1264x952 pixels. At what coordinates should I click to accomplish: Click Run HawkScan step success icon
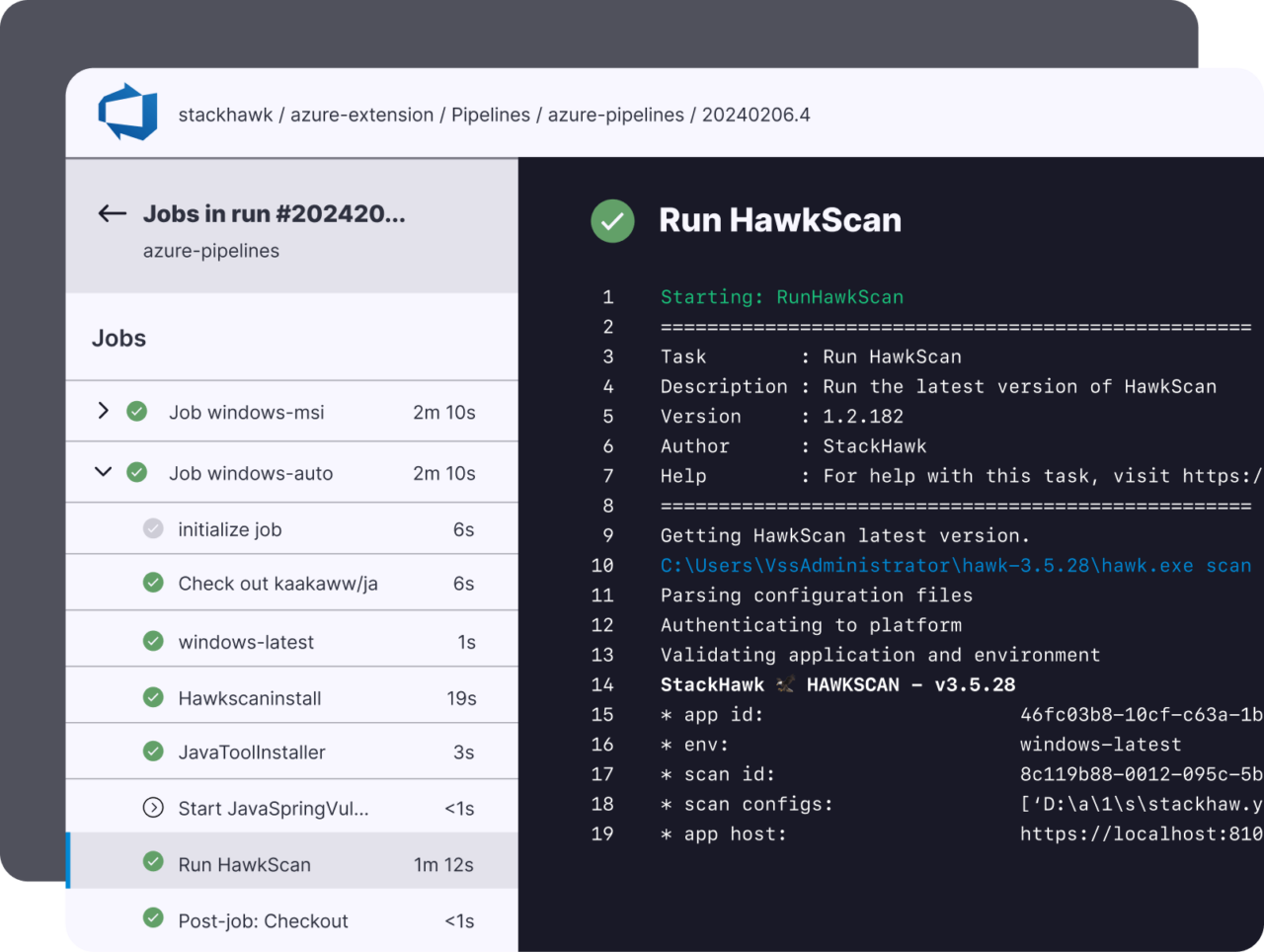tap(153, 861)
